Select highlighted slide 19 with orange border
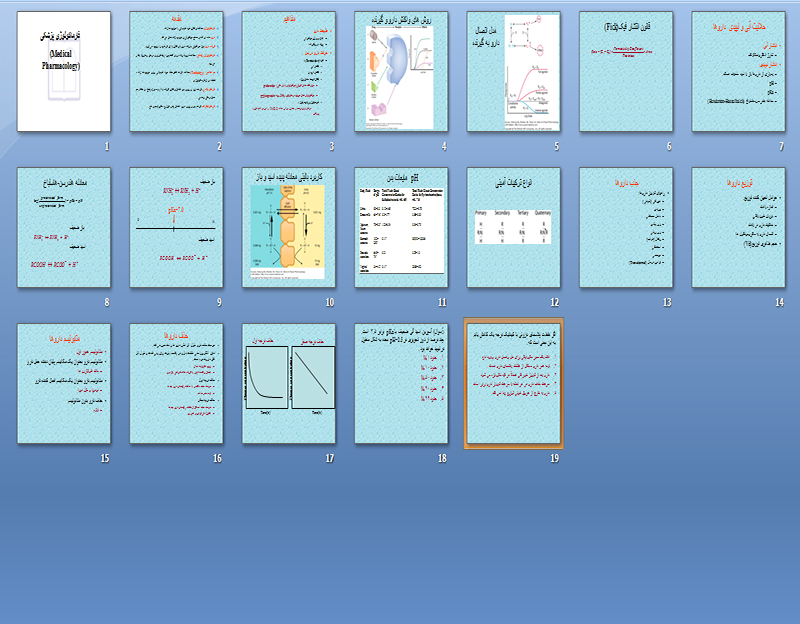The width and height of the screenshot is (800, 624). [513, 384]
